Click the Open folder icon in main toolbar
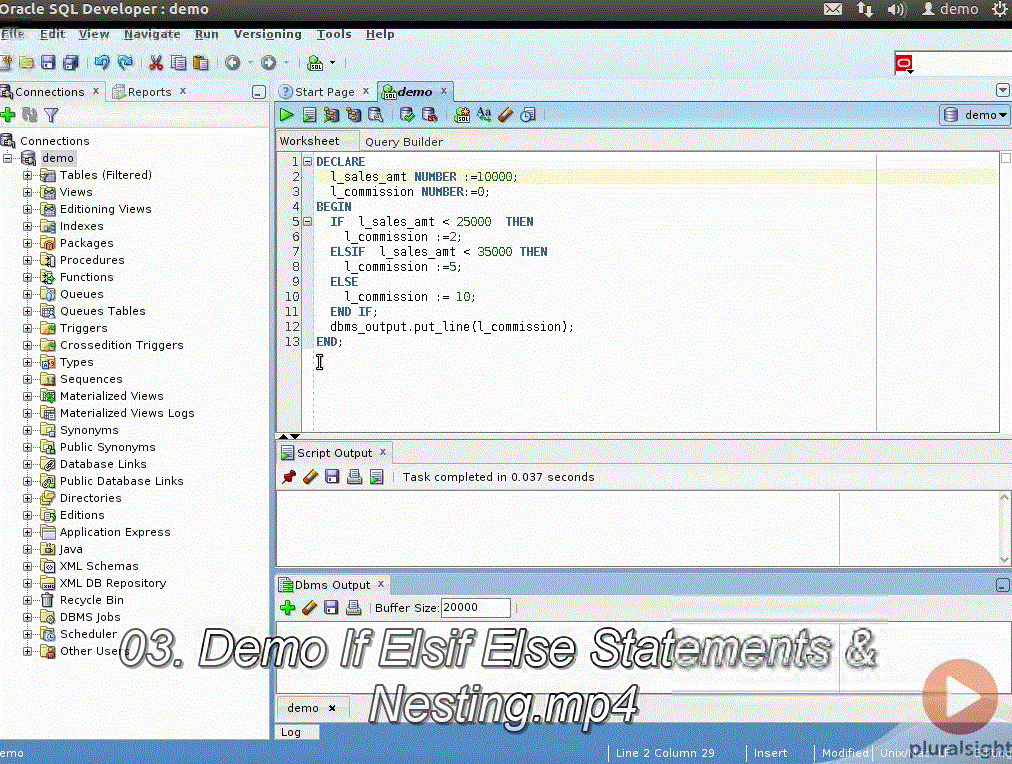The width and height of the screenshot is (1012, 764). click(x=26, y=63)
